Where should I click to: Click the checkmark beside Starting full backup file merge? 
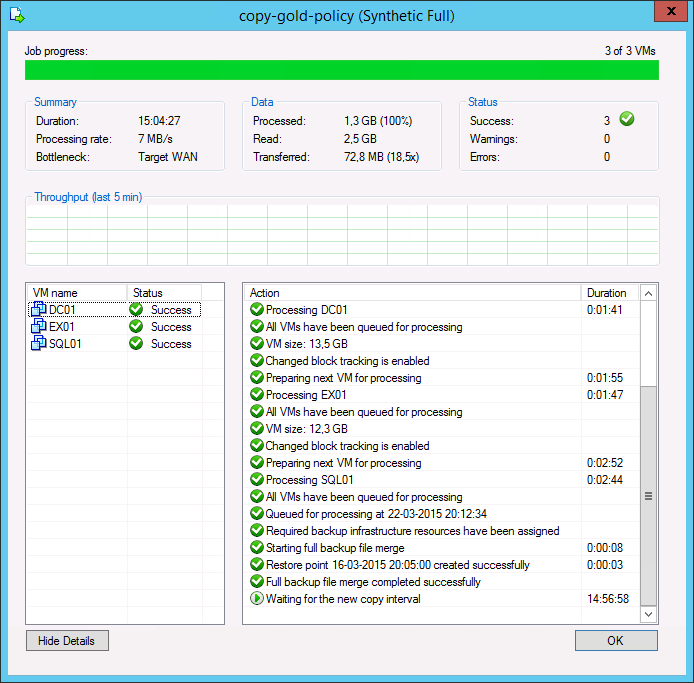coord(257,548)
